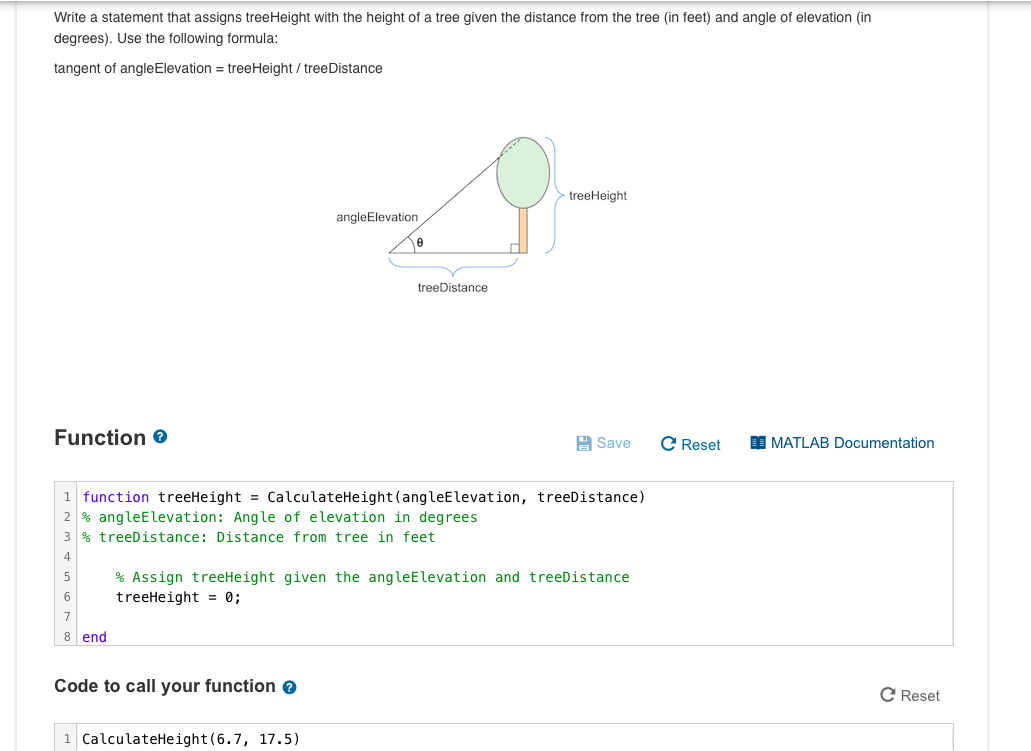1031x751 pixels.
Task: Click the help icon next to the Function heading
Action: click(160, 436)
